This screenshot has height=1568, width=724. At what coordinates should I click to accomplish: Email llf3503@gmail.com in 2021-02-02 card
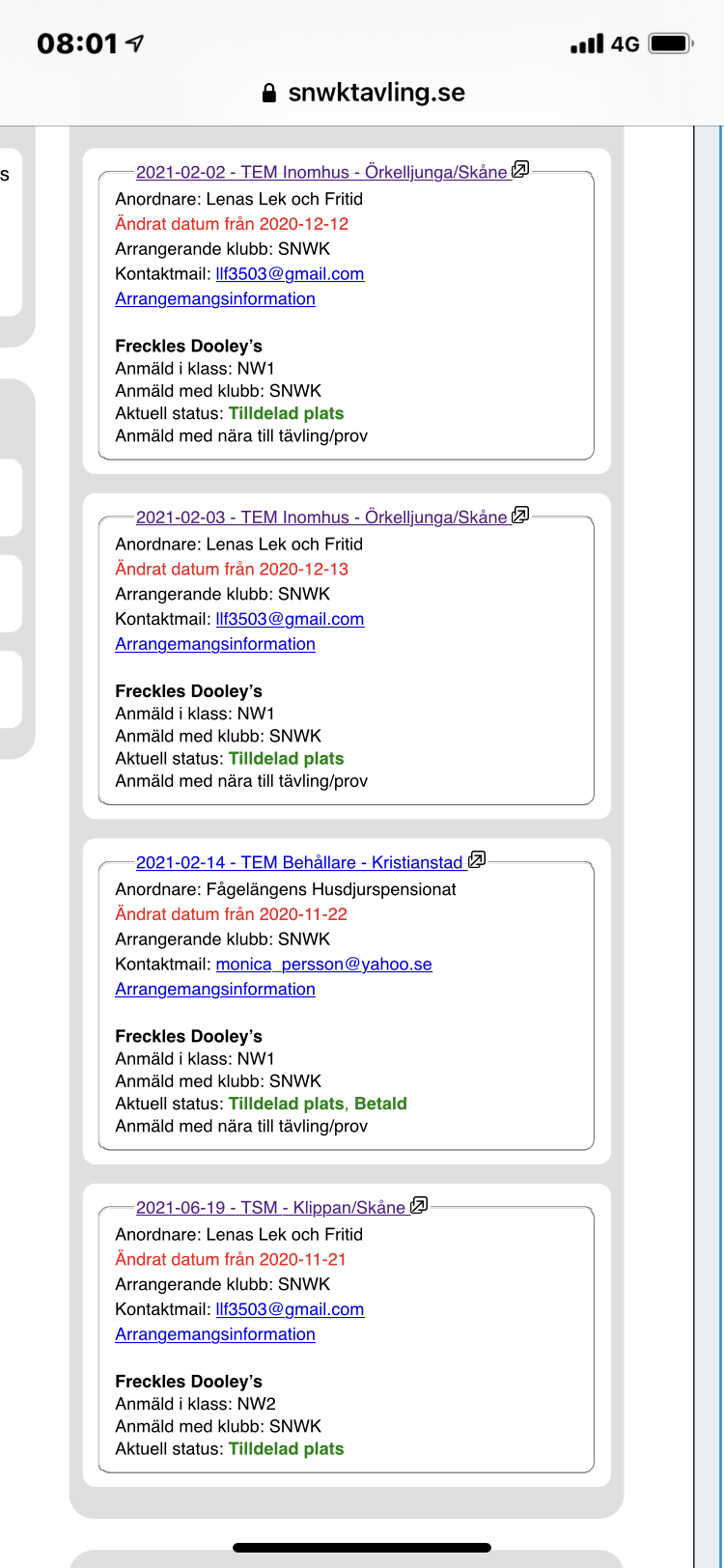[x=290, y=274]
